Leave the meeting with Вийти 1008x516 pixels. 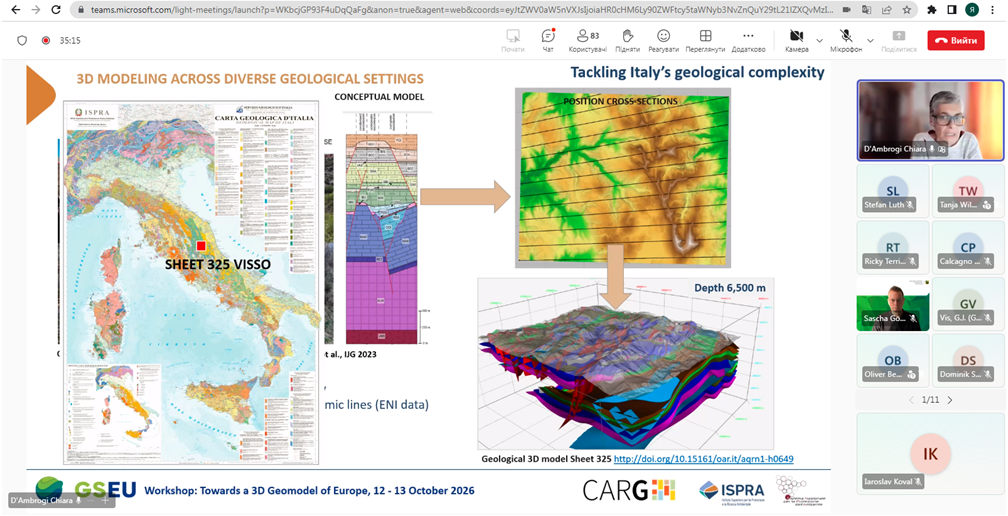[956, 40]
